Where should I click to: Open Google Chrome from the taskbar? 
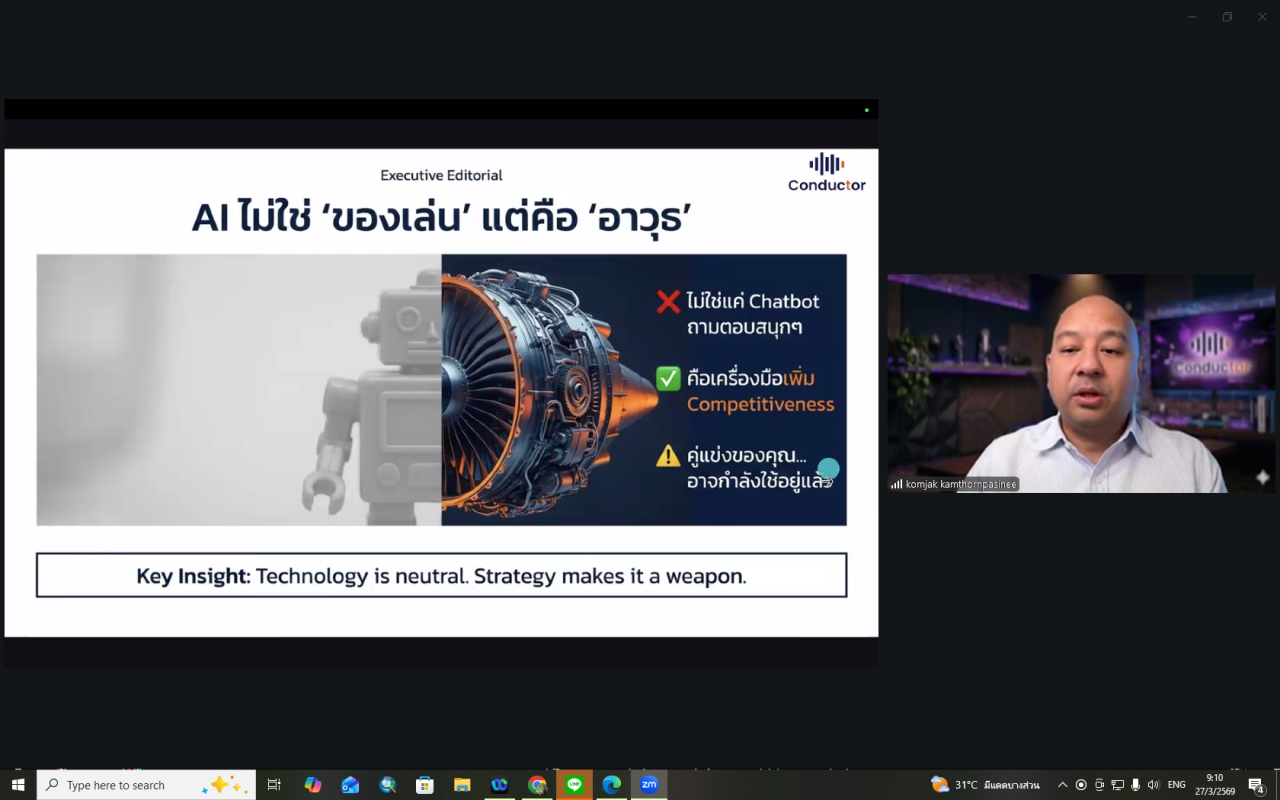[x=537, y=785]
